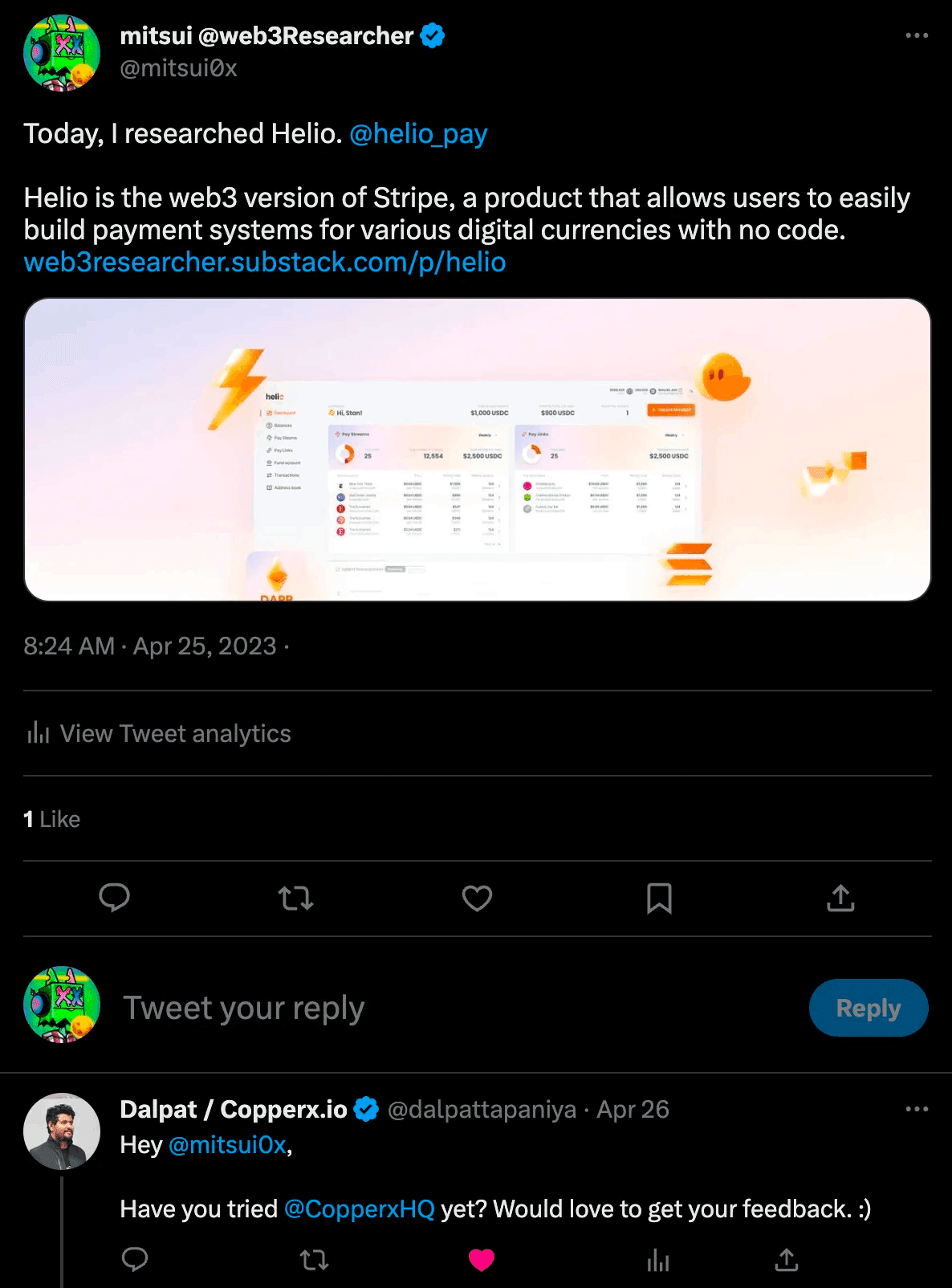Reply to Dalpat's comment via bubble icon

pos(135,1260)
